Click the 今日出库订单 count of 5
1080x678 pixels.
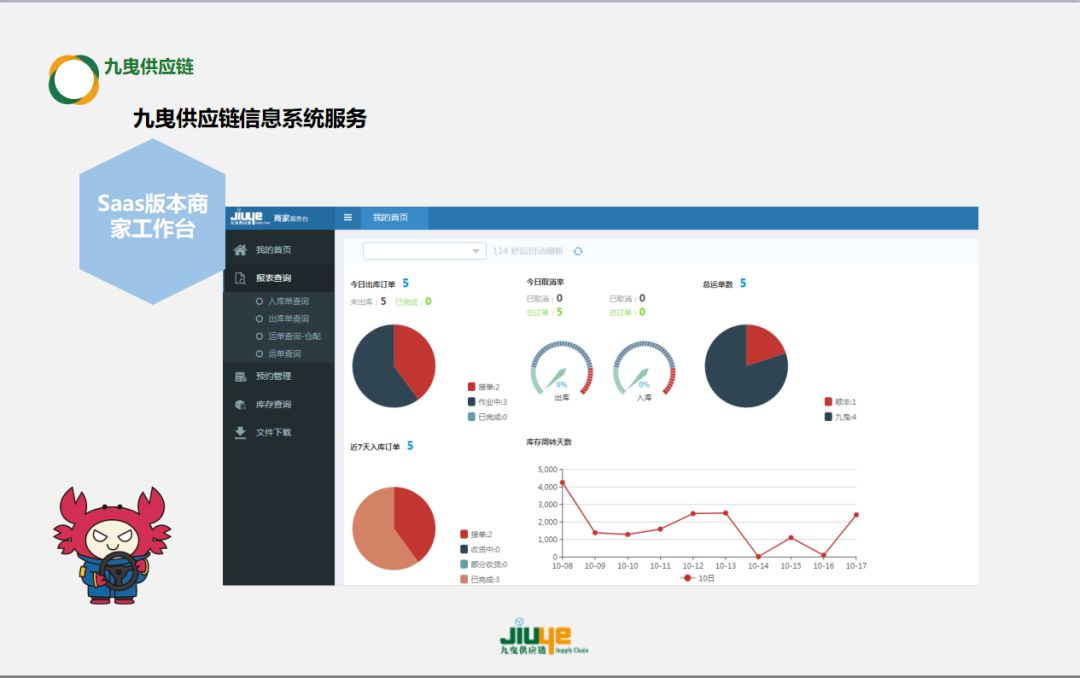pos(406,283)
